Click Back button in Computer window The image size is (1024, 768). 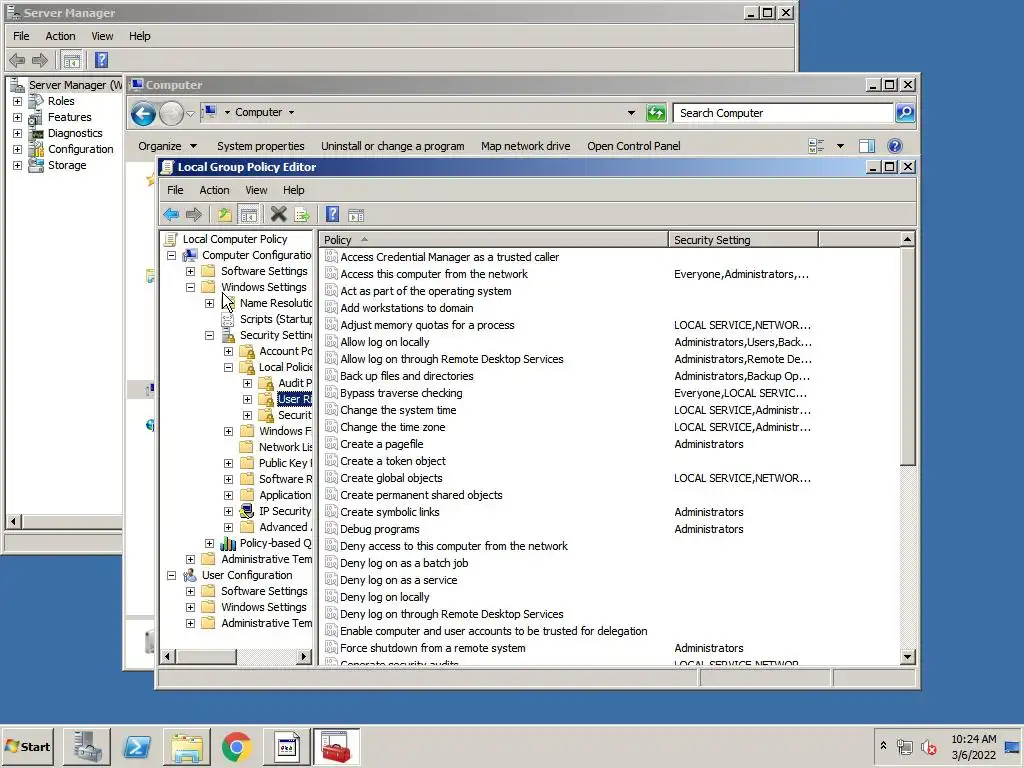pos(143,114)
